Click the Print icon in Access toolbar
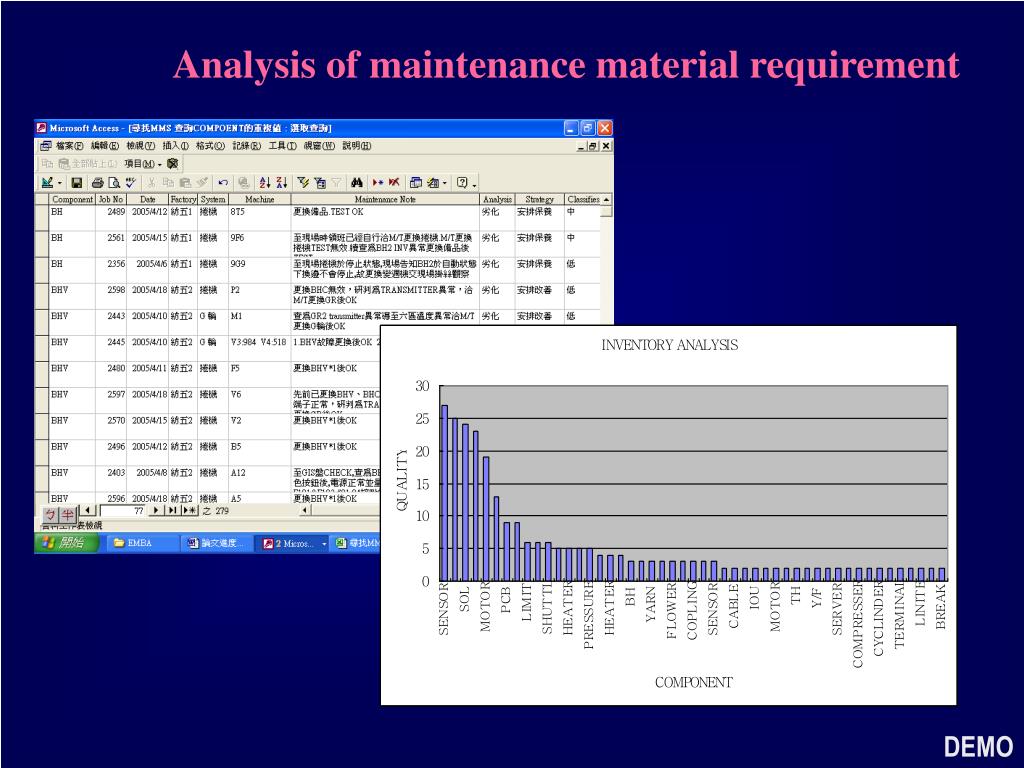The image size is (1024, 768). tap(98, 183)
